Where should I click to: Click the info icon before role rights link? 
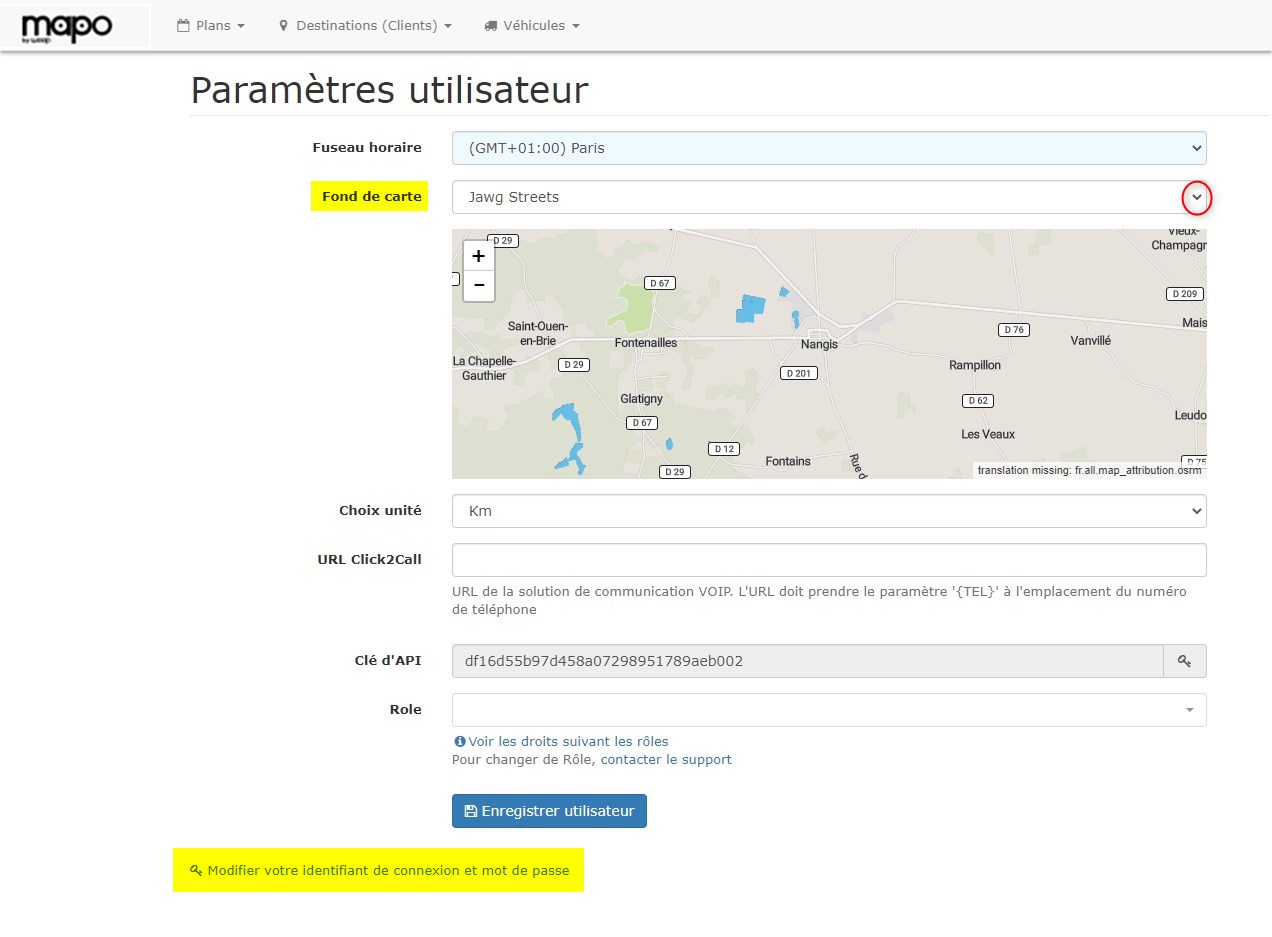point(460,742)
